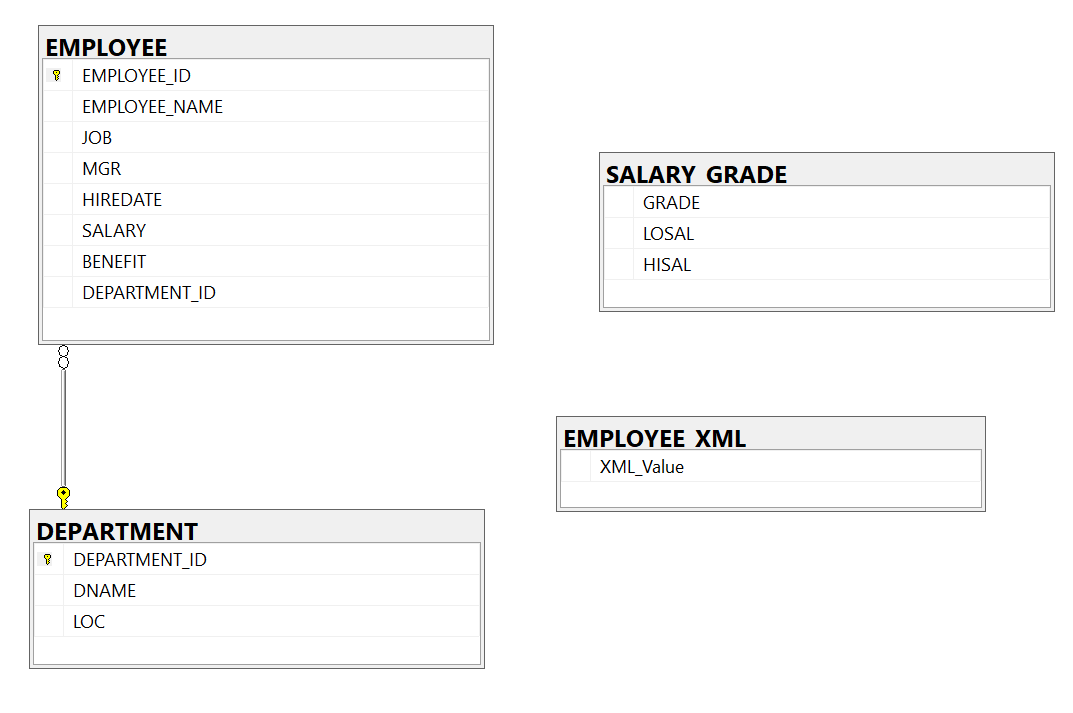Select the XML_Value column row
Image resolution: width=1073 pixels, height=713 pixels.
[x=771, y=467]
